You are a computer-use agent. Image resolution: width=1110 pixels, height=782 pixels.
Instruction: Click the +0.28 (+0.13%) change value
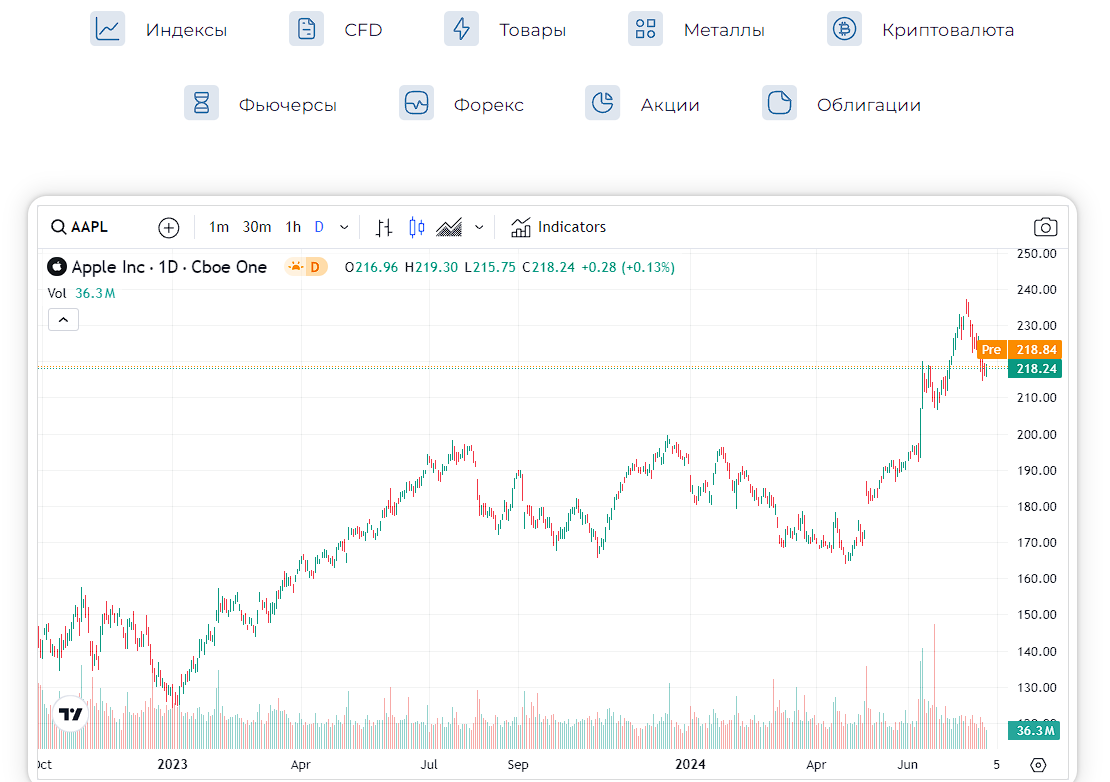628,268
